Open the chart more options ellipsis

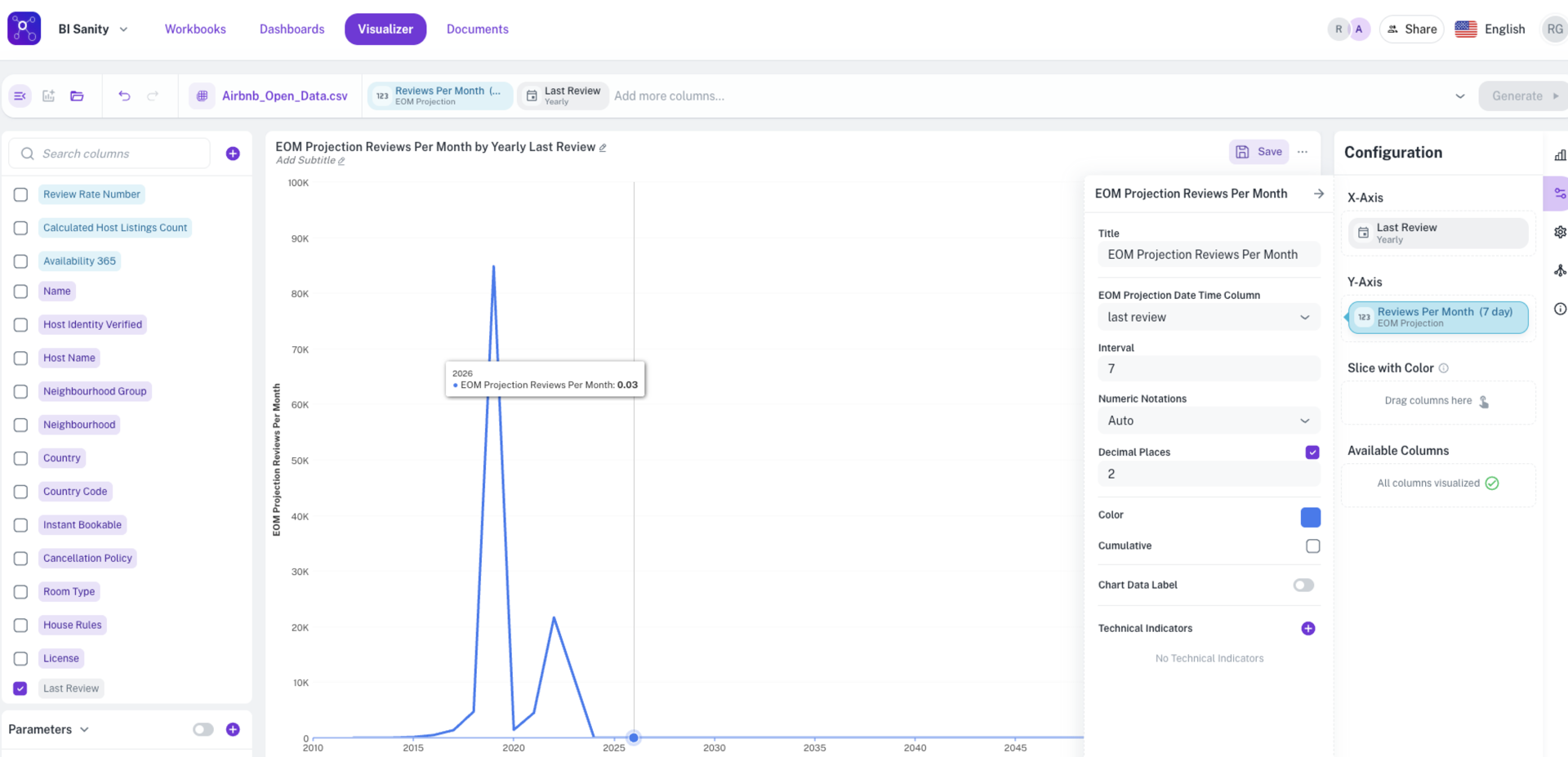pos(1303,152)
